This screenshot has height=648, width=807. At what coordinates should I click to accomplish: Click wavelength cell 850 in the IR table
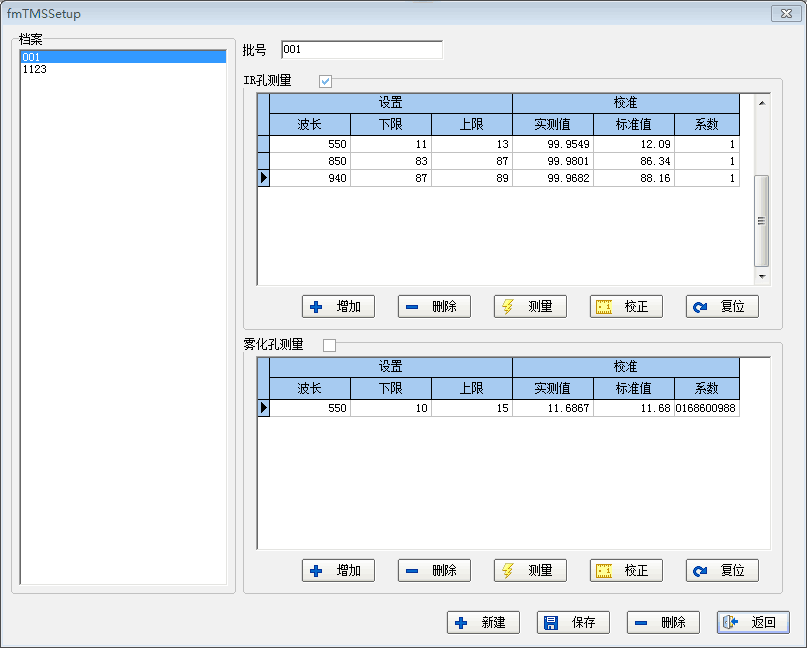[310, 161]
